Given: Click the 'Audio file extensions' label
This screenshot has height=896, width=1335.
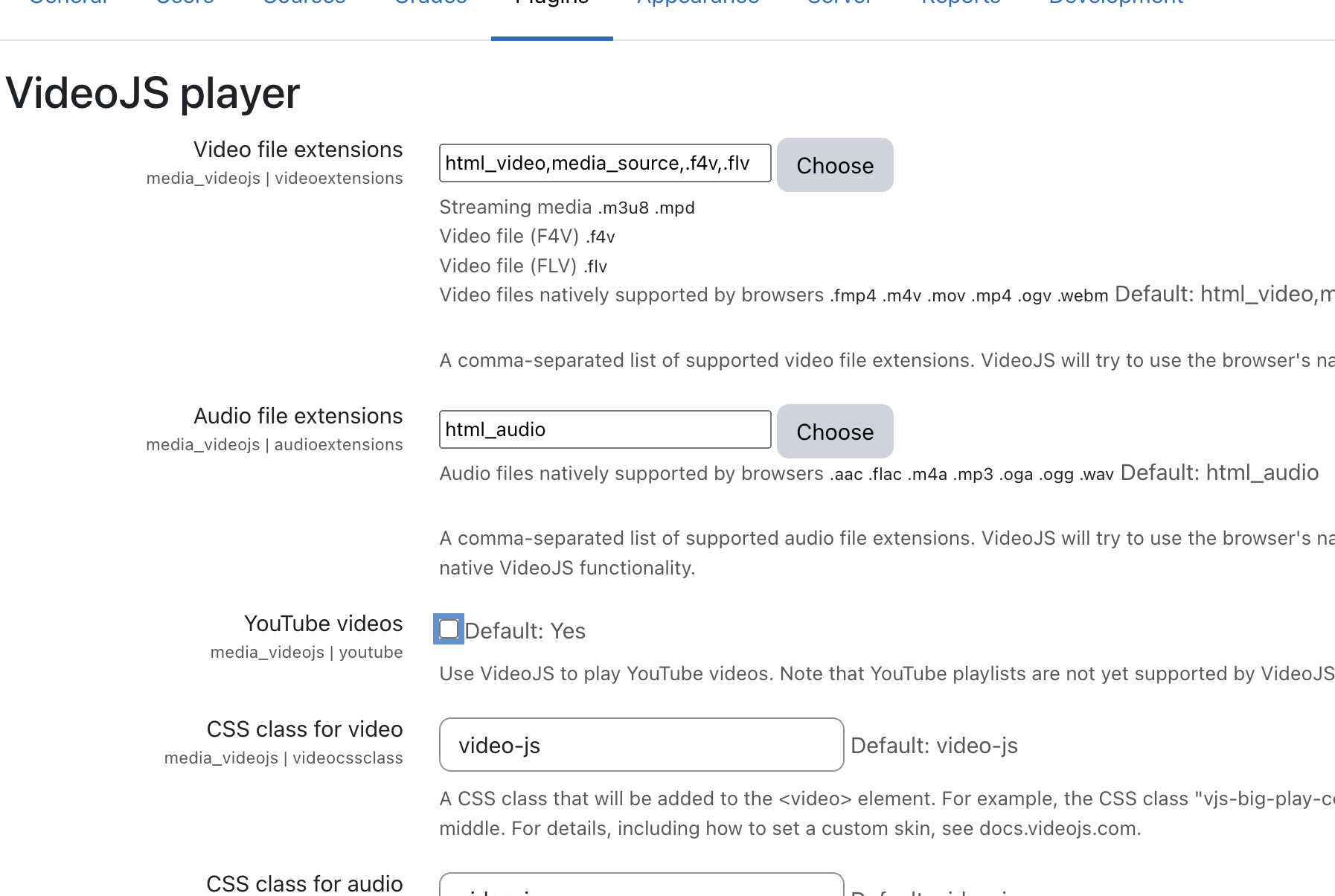Looking at the screenshot, I should click(x=298, y=416).
